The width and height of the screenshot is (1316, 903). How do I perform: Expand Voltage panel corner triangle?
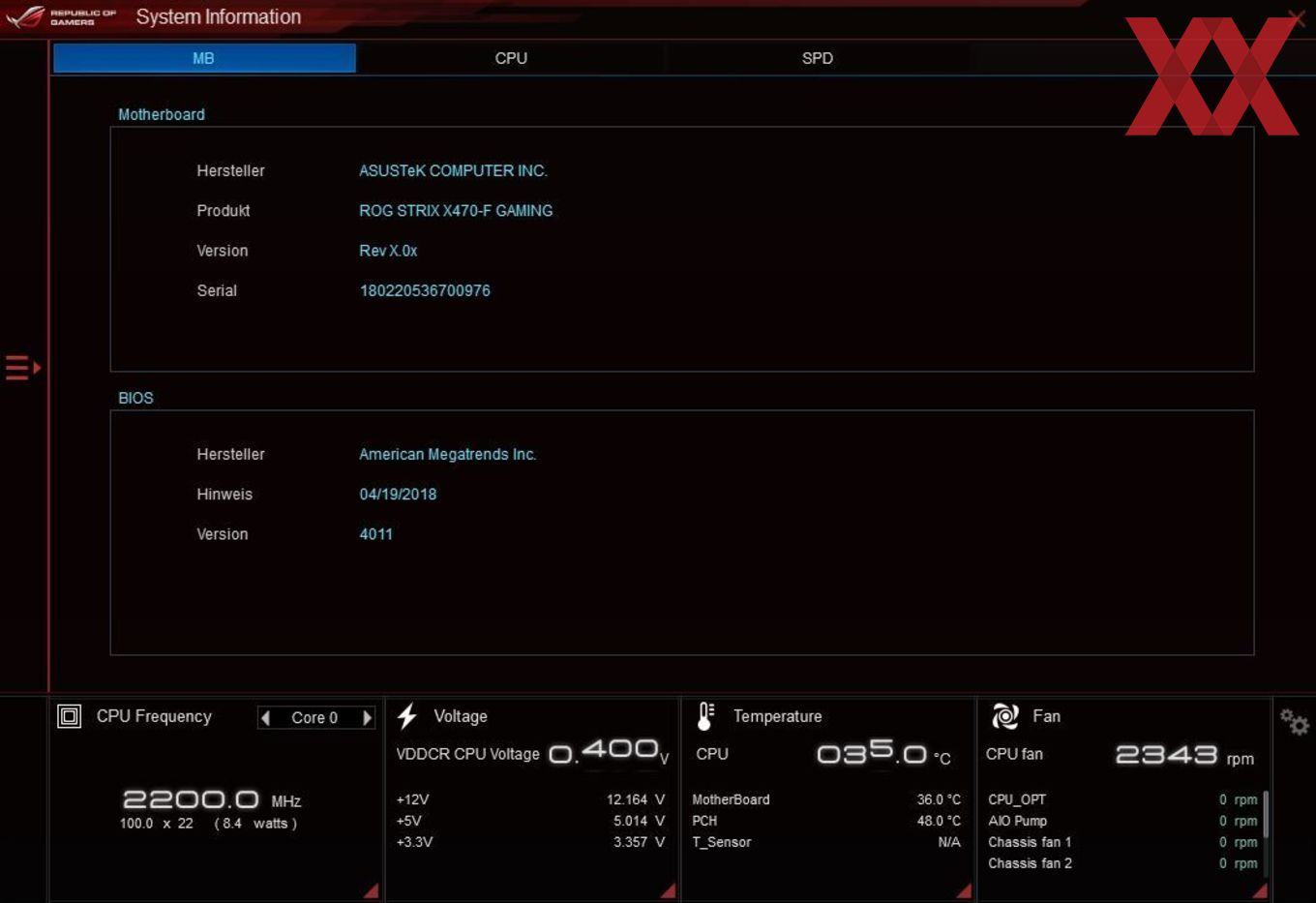(x=668, y=890)
